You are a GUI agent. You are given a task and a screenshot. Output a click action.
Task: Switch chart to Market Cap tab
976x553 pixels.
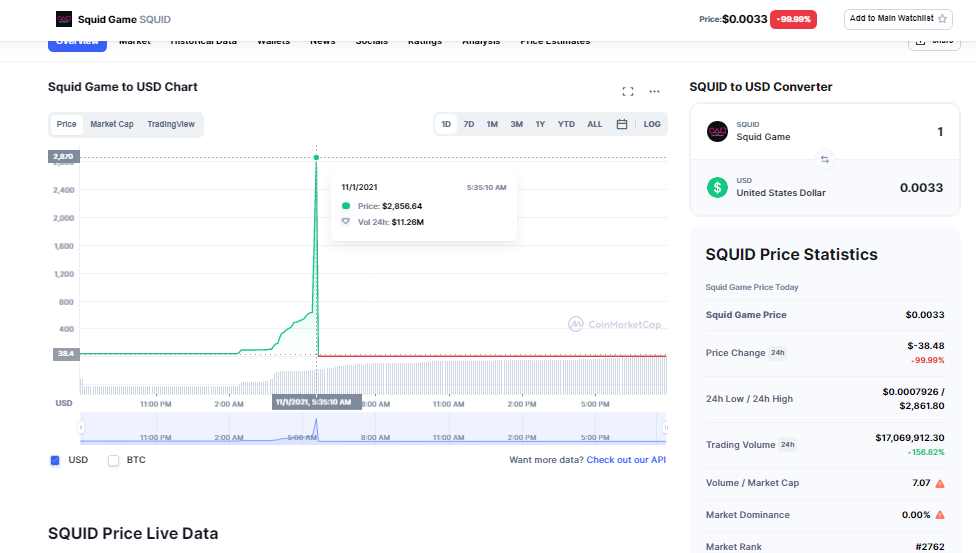pyautogui.click(x=112, y=124)
